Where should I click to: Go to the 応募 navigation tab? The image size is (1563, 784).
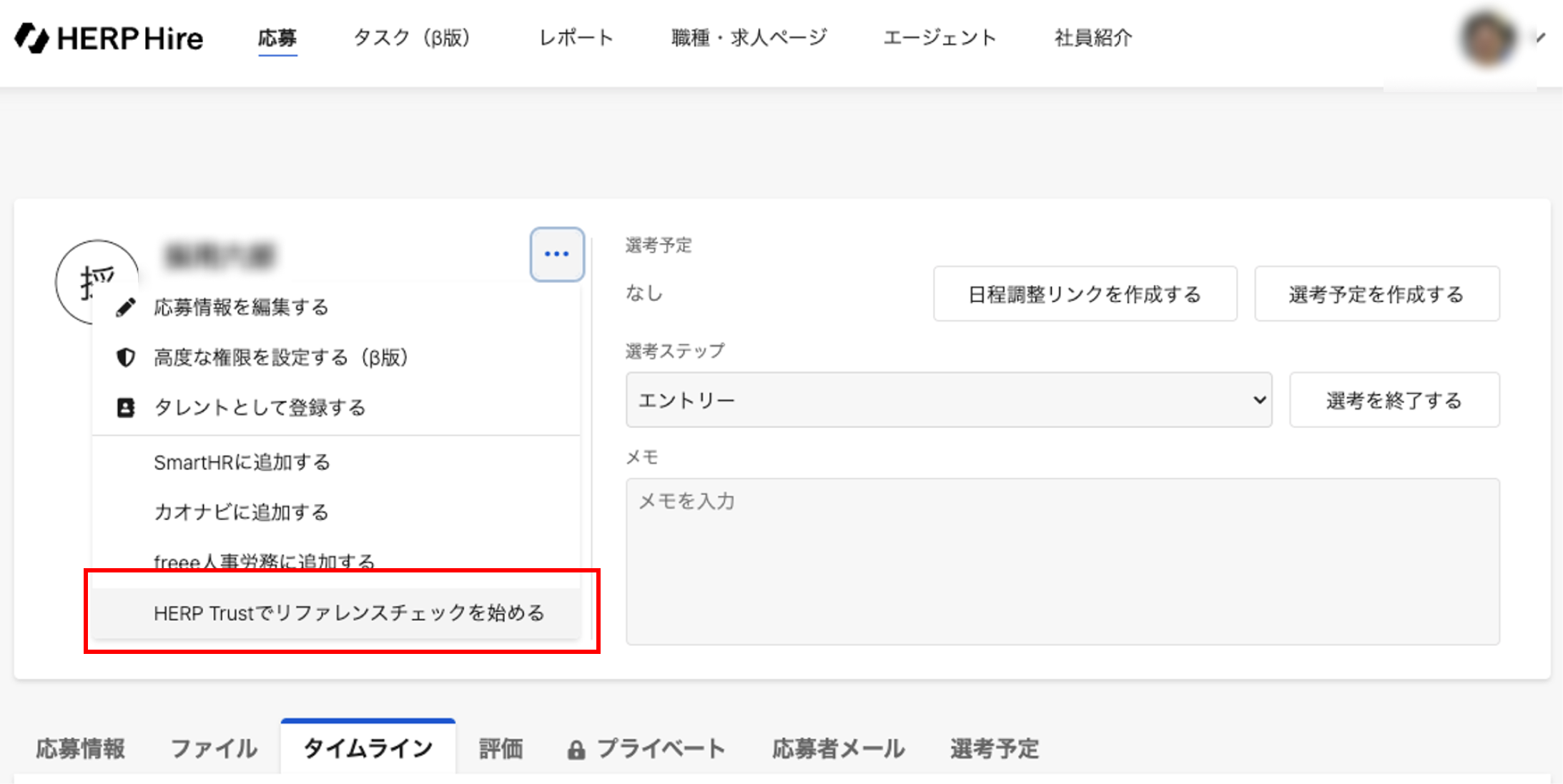tap(277, 38)
